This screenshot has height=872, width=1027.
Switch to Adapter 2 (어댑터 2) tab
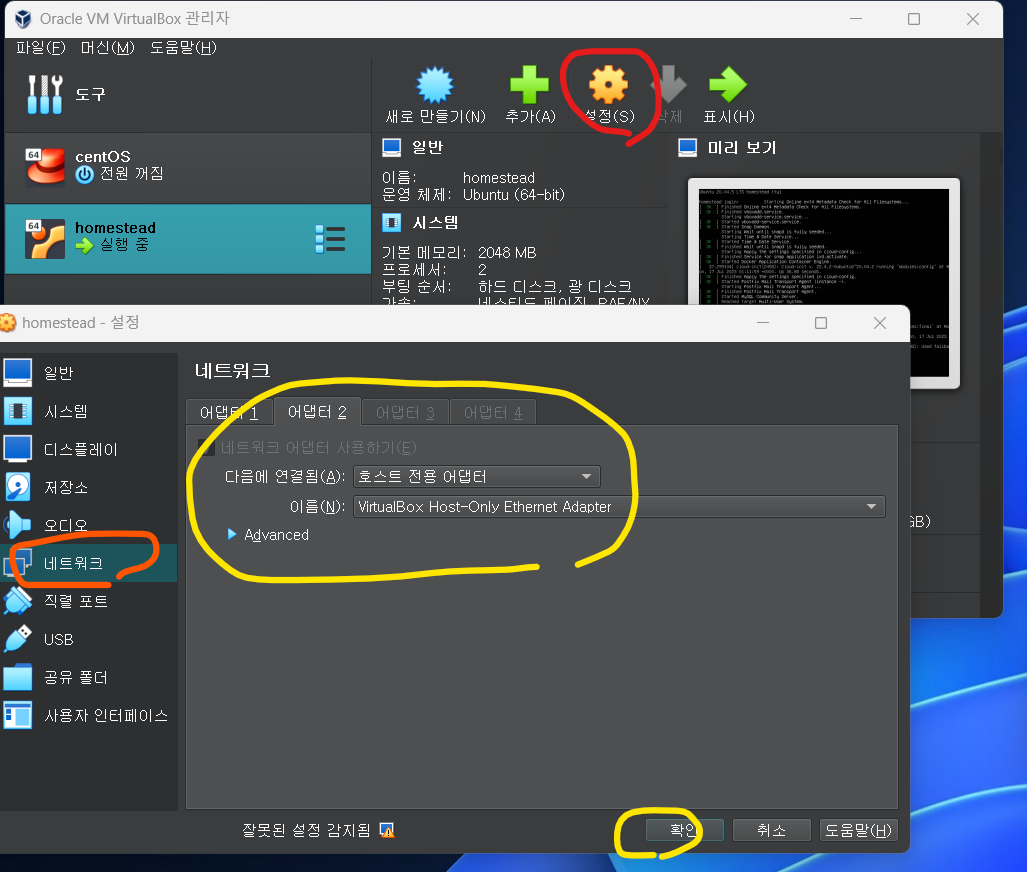317,411
